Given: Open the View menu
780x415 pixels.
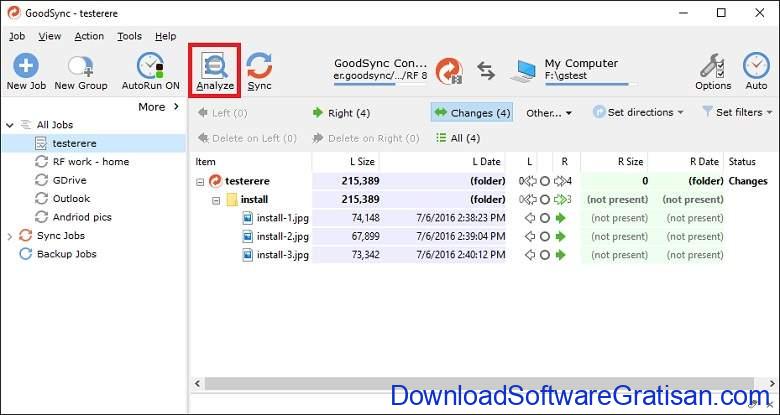Looking at the screenshot, I should click(50, 36).
